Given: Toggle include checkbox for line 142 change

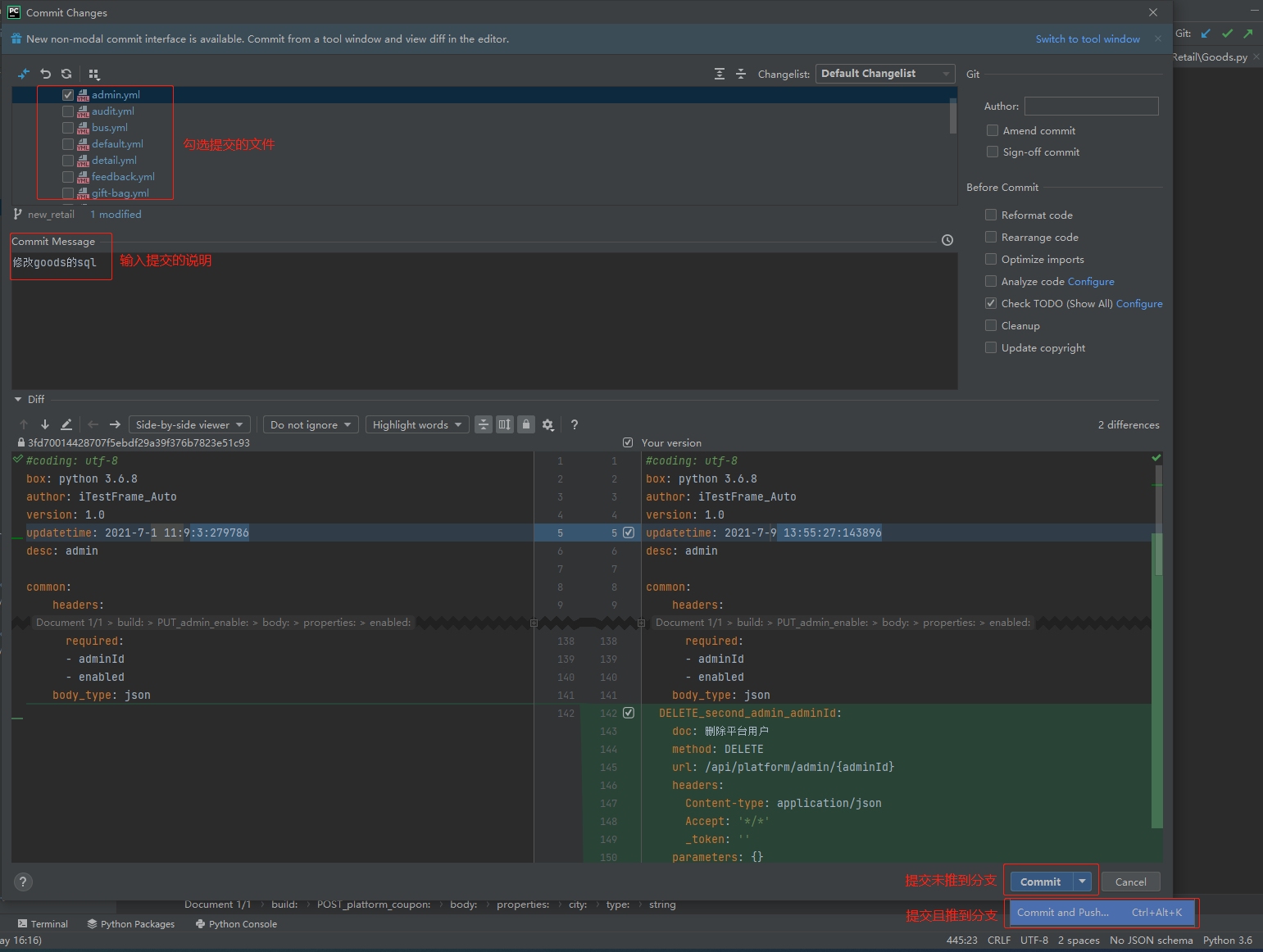Looking at the screenshot, I should (629, 713).
